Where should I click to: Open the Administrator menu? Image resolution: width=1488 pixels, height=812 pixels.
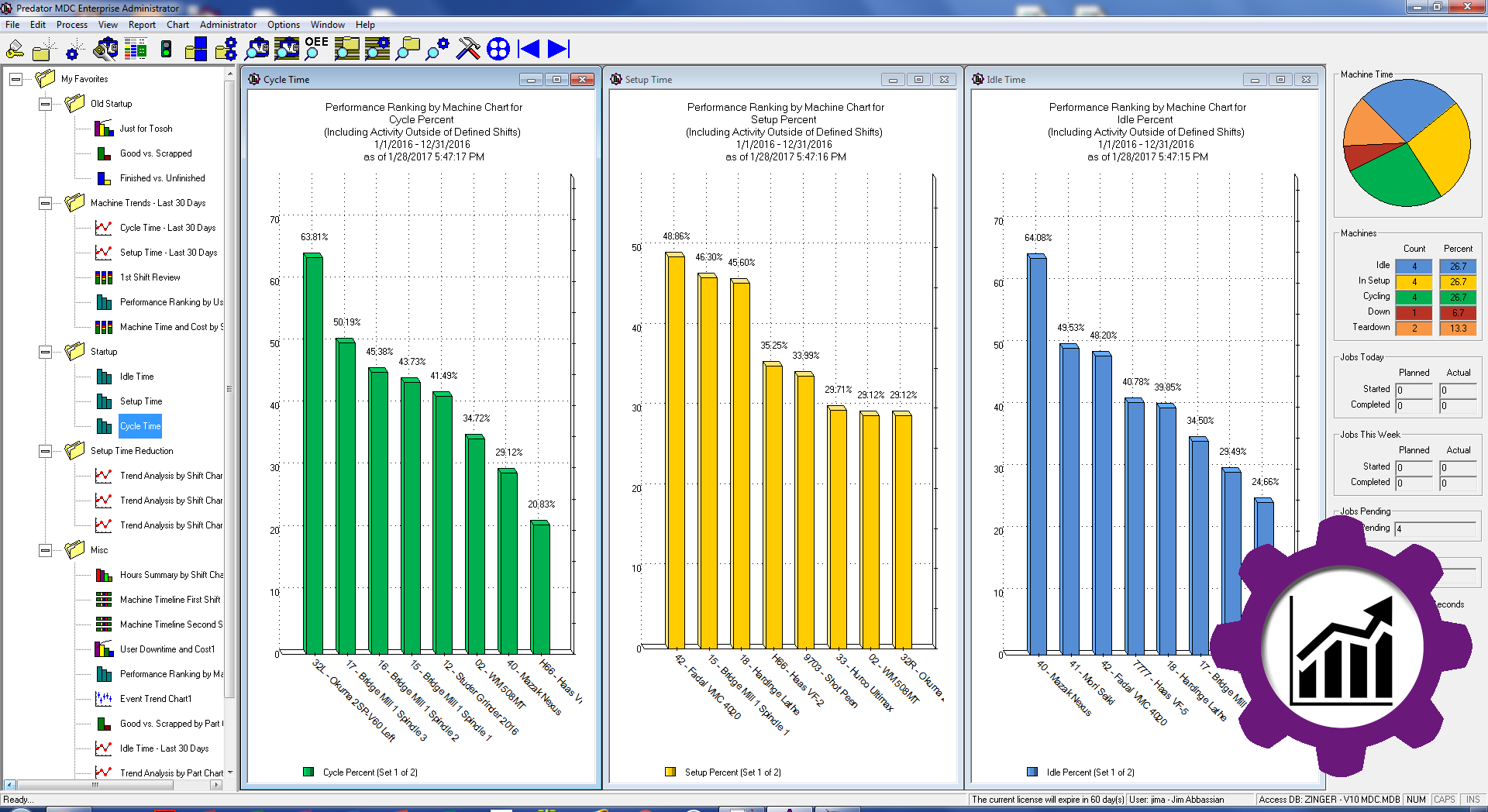point(227,24)
